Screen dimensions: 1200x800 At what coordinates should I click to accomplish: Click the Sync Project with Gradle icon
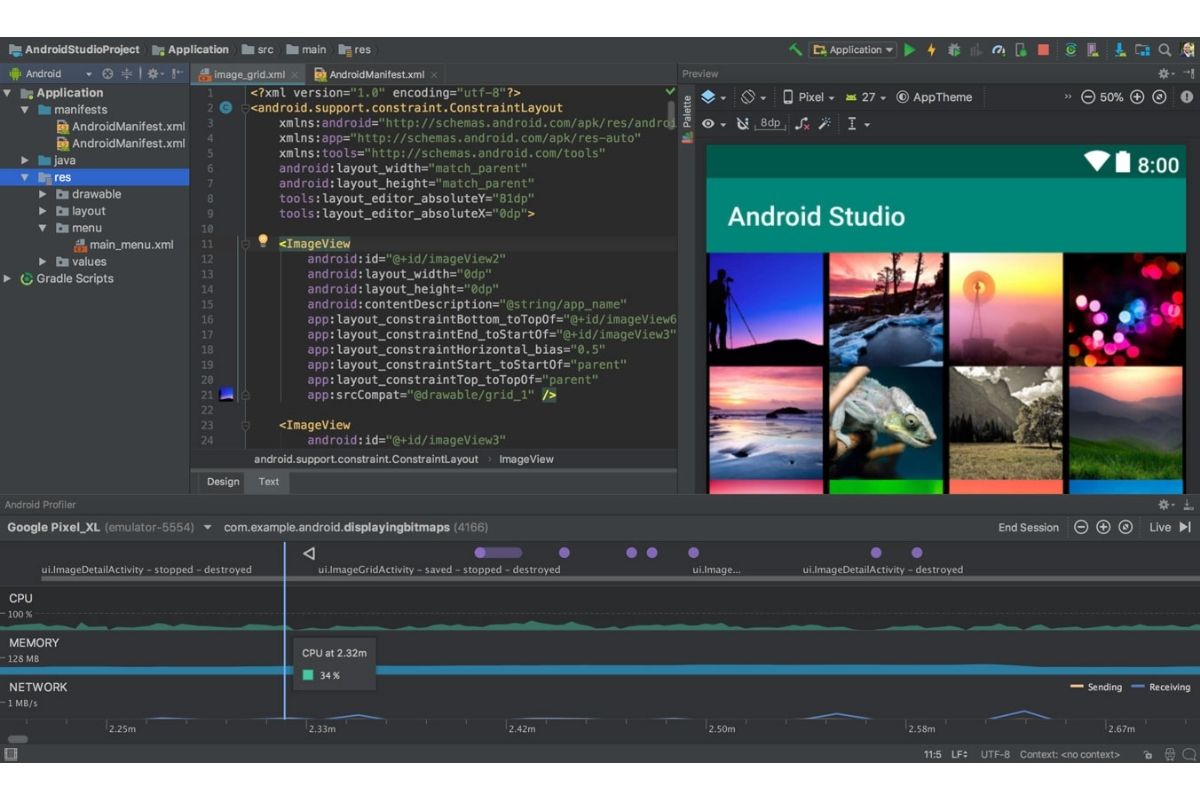point(1071,49)
